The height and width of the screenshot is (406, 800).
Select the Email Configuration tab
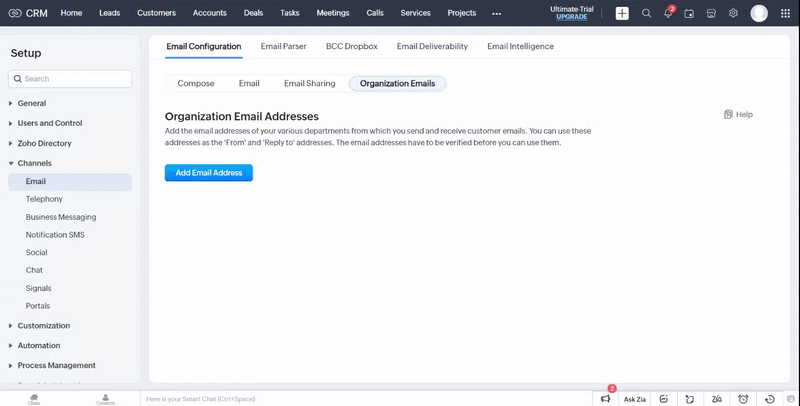204,46
